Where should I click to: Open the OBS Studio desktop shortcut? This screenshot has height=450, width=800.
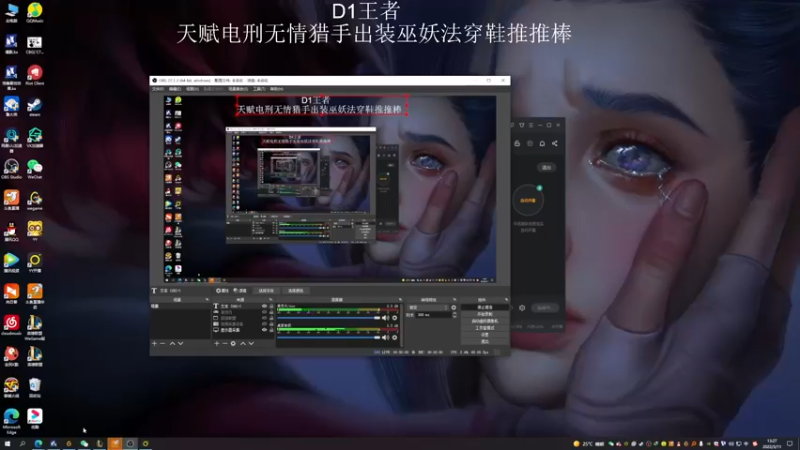[11, 167]
